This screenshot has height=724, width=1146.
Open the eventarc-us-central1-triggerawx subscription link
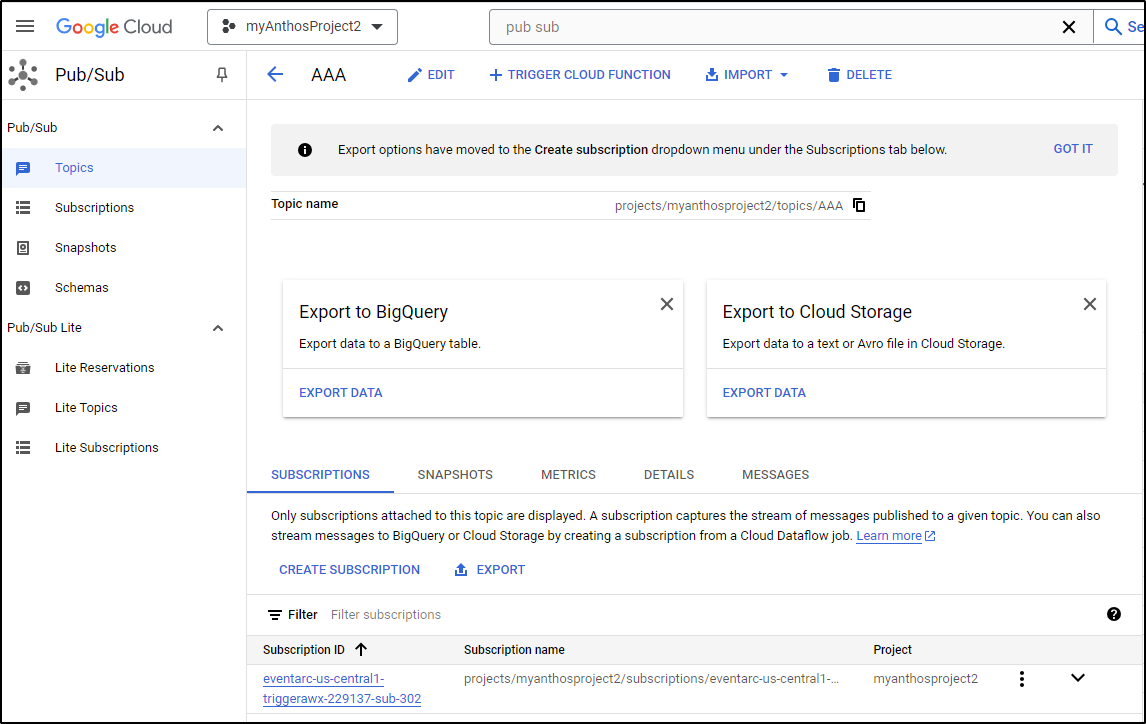(341, 689)
